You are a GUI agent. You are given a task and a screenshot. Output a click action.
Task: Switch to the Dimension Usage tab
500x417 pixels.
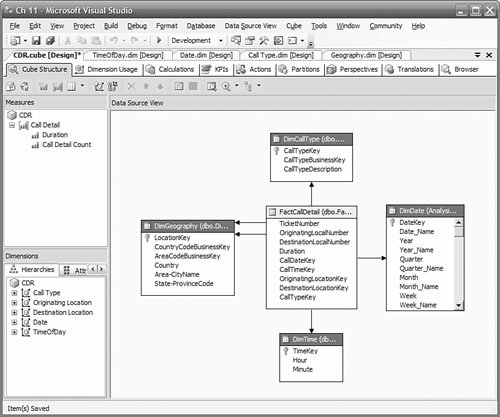coord(107,69)
